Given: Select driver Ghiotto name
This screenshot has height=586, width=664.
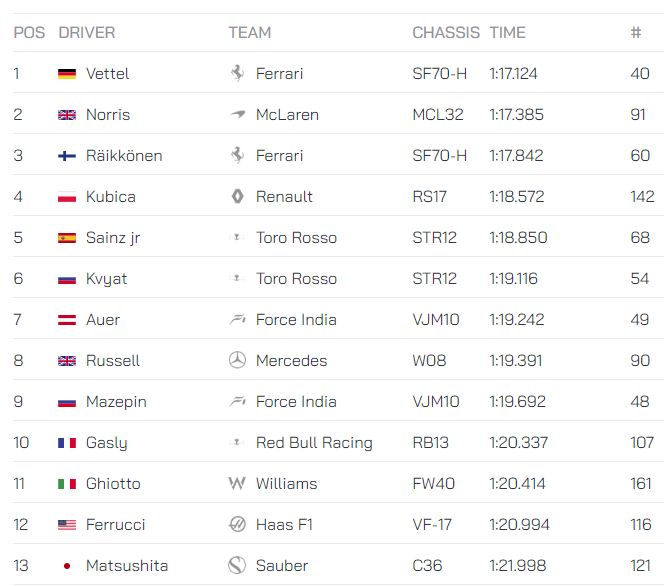Looking at the screenshot, I should coord(113,484).
